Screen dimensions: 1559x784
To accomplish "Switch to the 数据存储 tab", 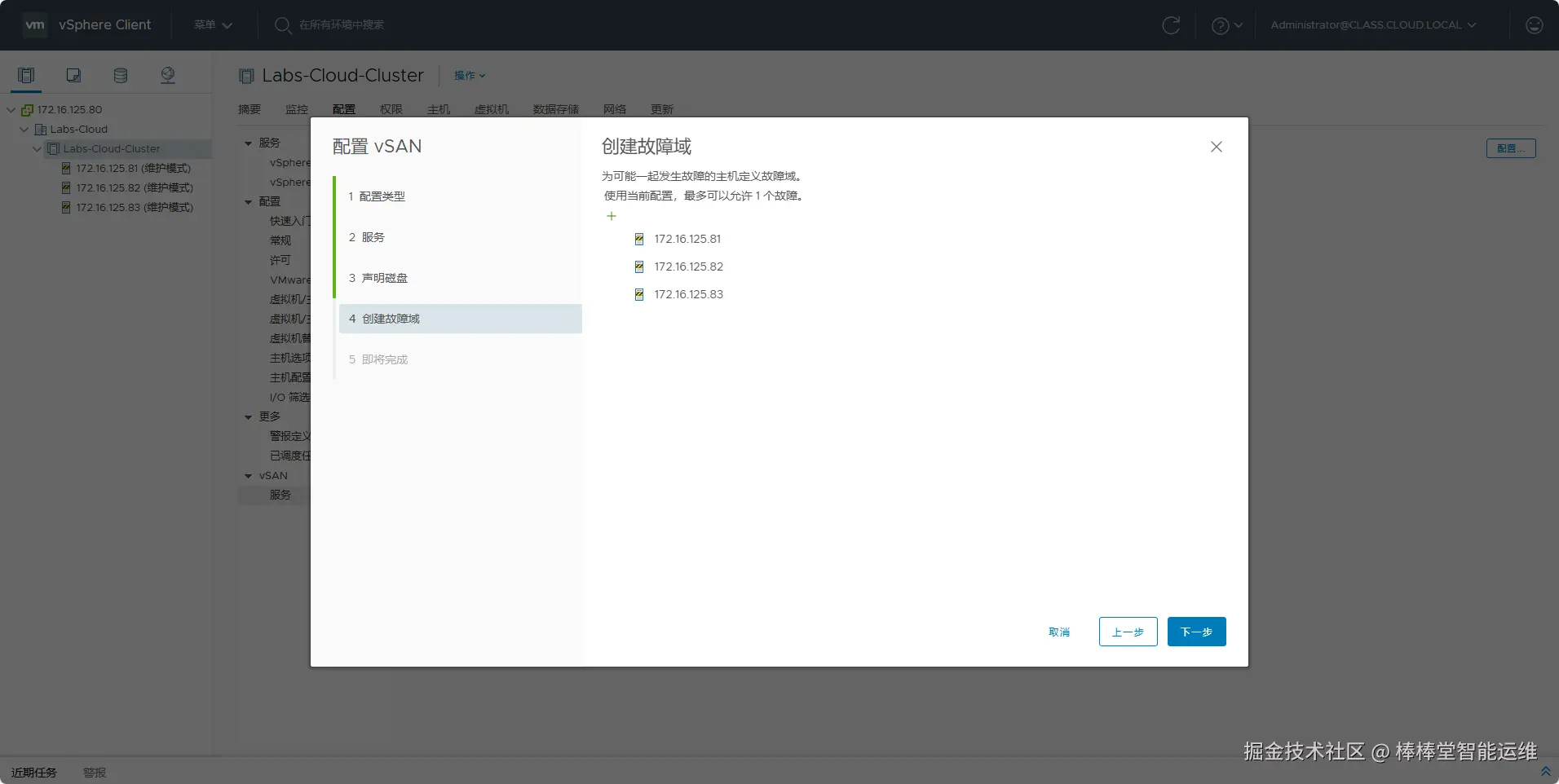I will coord(556,109).
